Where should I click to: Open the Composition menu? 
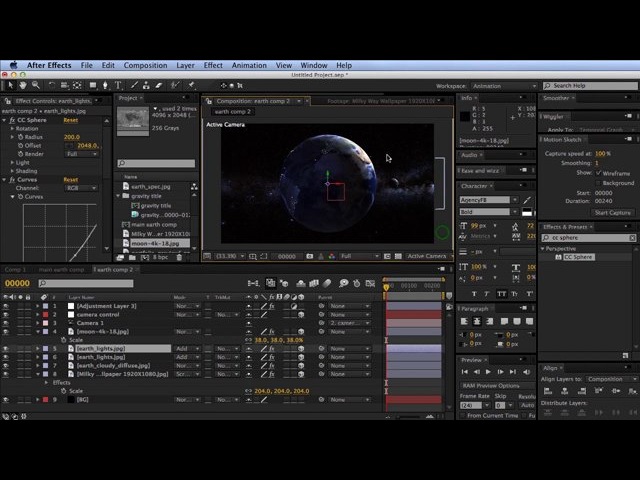click(145, 66)
